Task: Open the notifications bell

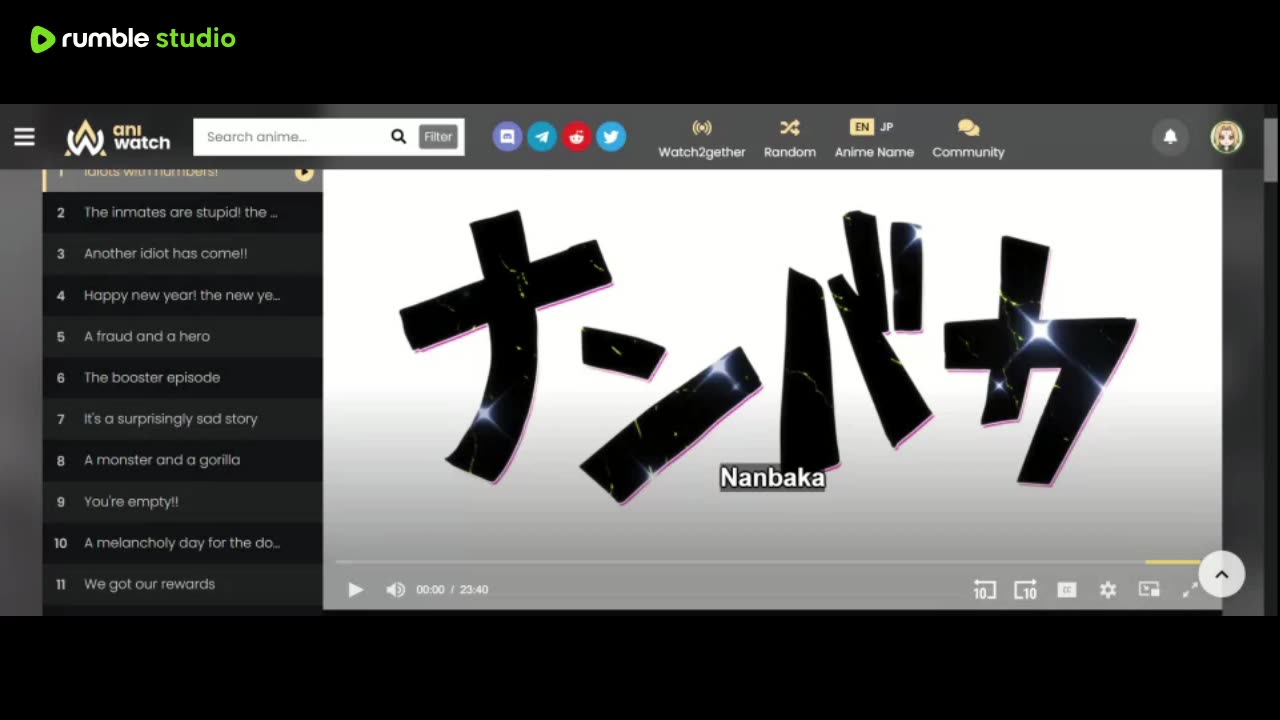Action: (x=1170, y=137)
